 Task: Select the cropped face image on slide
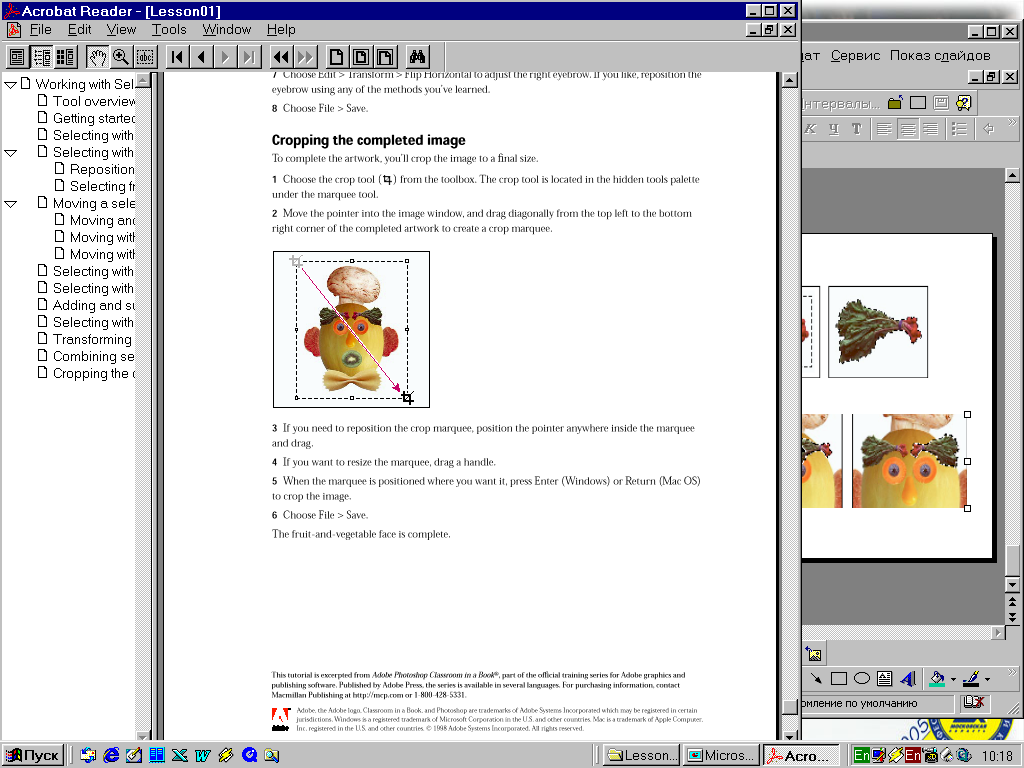coord(909,460)
